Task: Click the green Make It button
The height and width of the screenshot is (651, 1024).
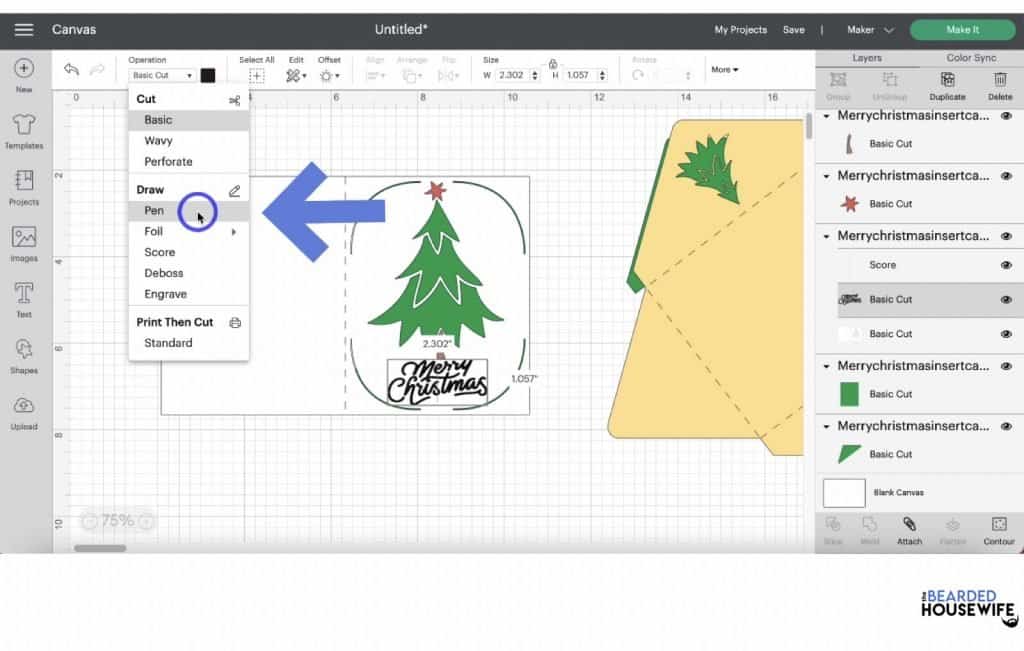Action: tap(963, 29)
